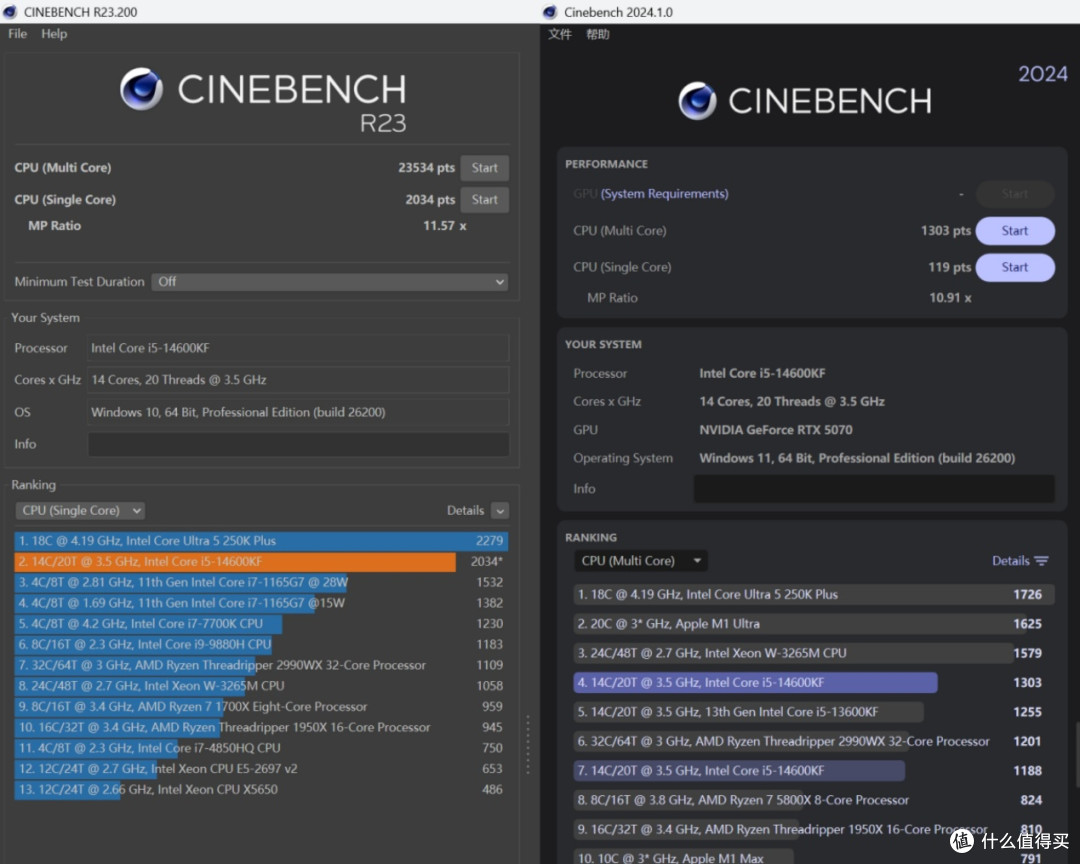Click 2024 MP Ratio value 10.91 x
This screenshot has height=864, width=1080.
[950, 298]
